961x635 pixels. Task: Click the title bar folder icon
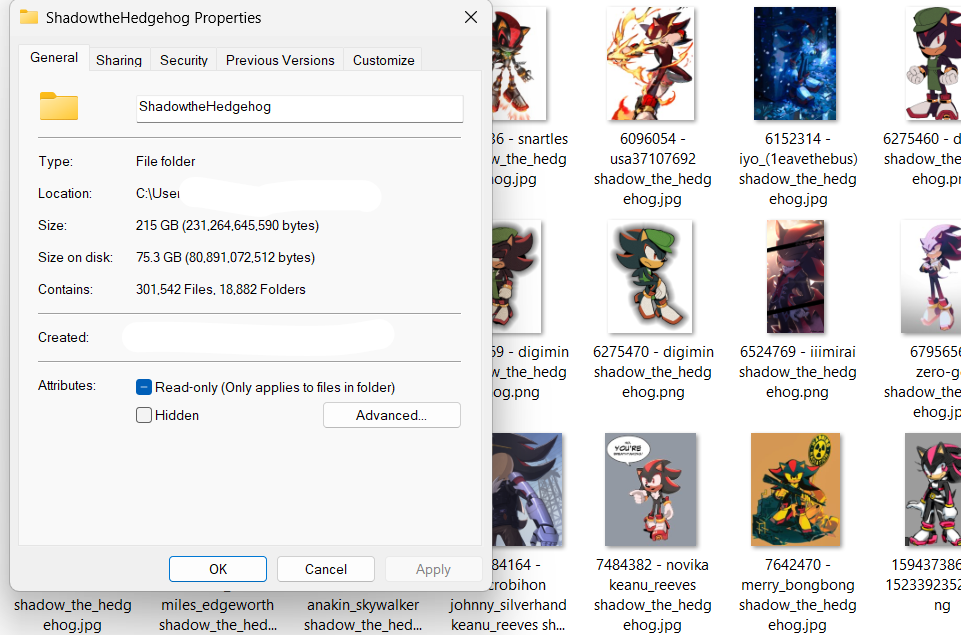pos(28,17)
